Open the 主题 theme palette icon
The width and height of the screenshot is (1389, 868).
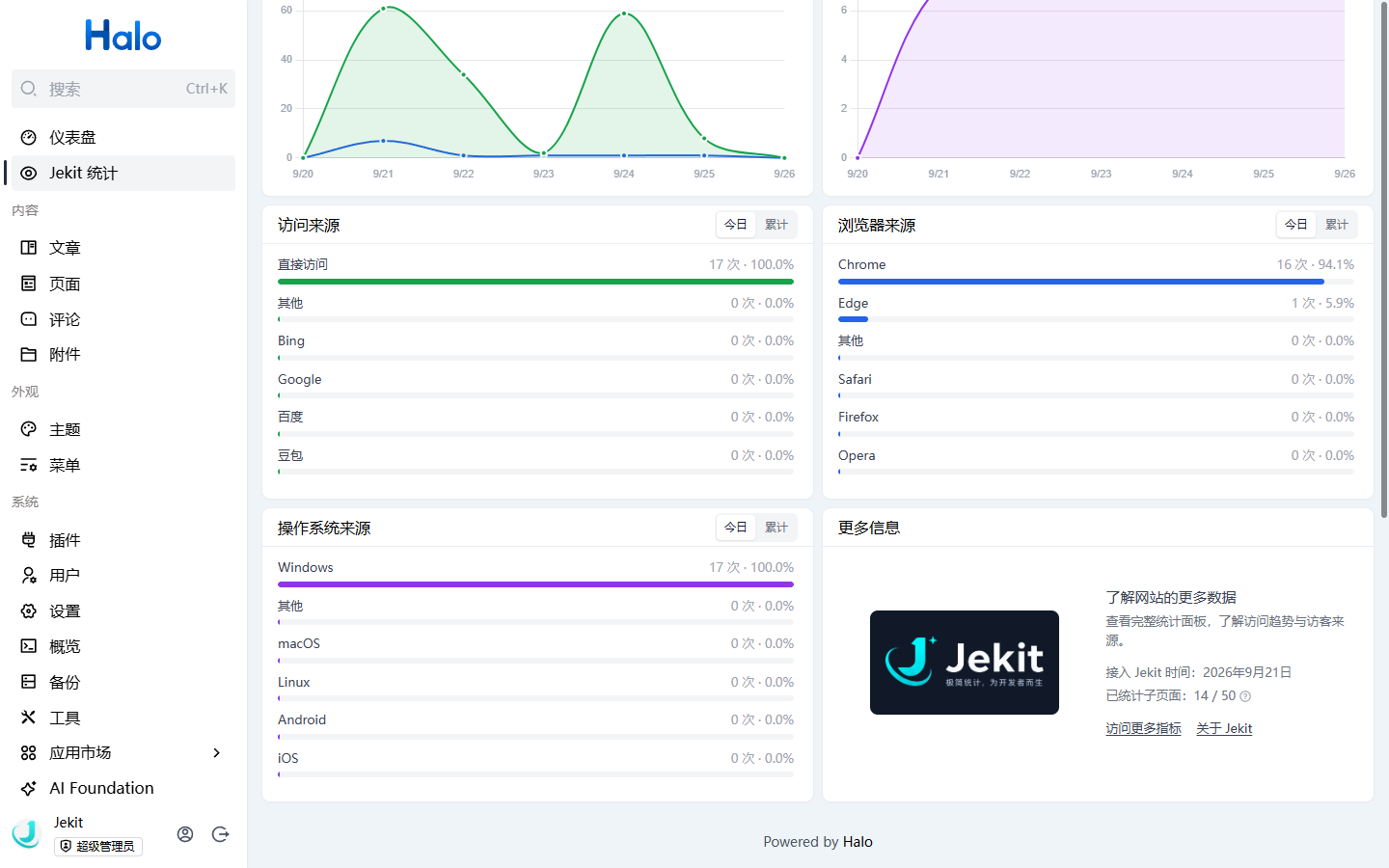tap(29, 429)
